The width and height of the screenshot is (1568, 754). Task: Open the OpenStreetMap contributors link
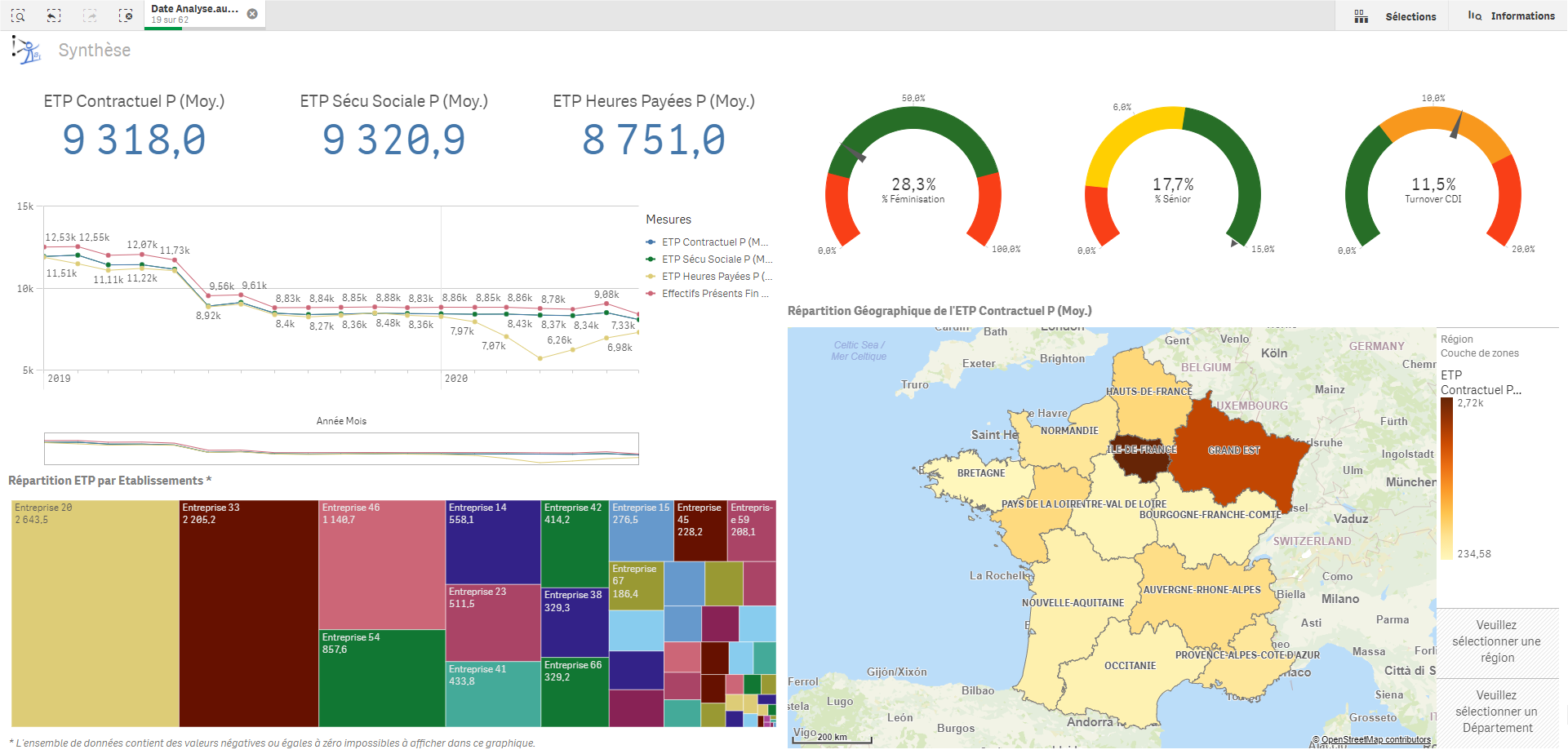[1375, 740]
